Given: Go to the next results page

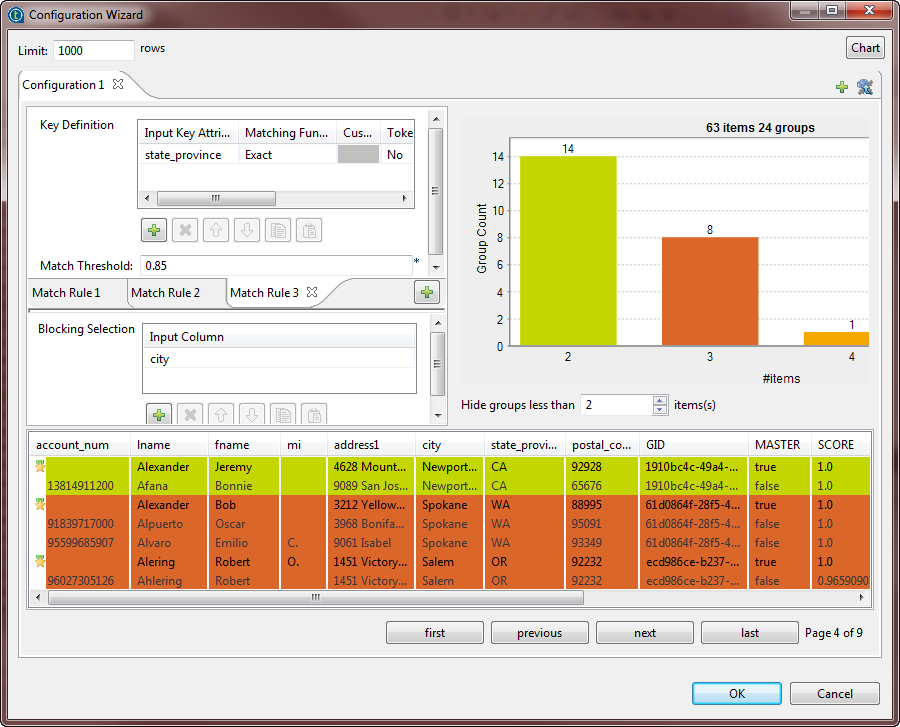Looking at the screenshot, I should tap(645, 633).
